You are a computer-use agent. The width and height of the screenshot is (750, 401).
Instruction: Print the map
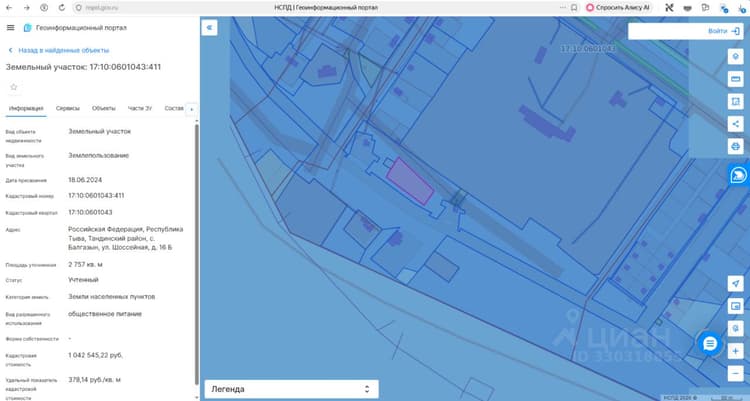[735, 146]
